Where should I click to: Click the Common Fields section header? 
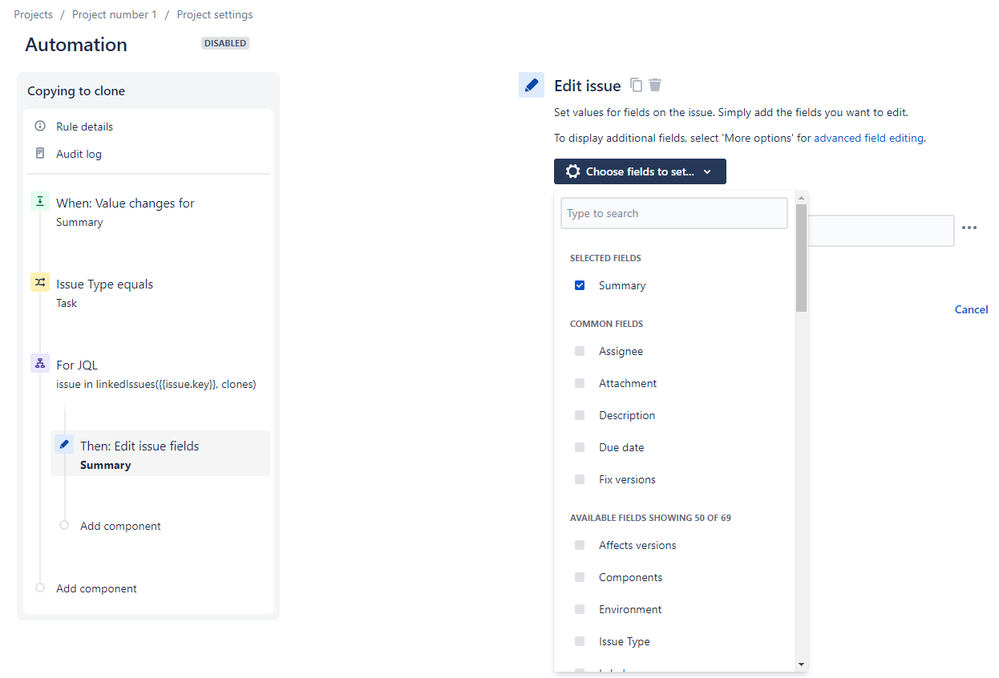(x=606, y=324)
